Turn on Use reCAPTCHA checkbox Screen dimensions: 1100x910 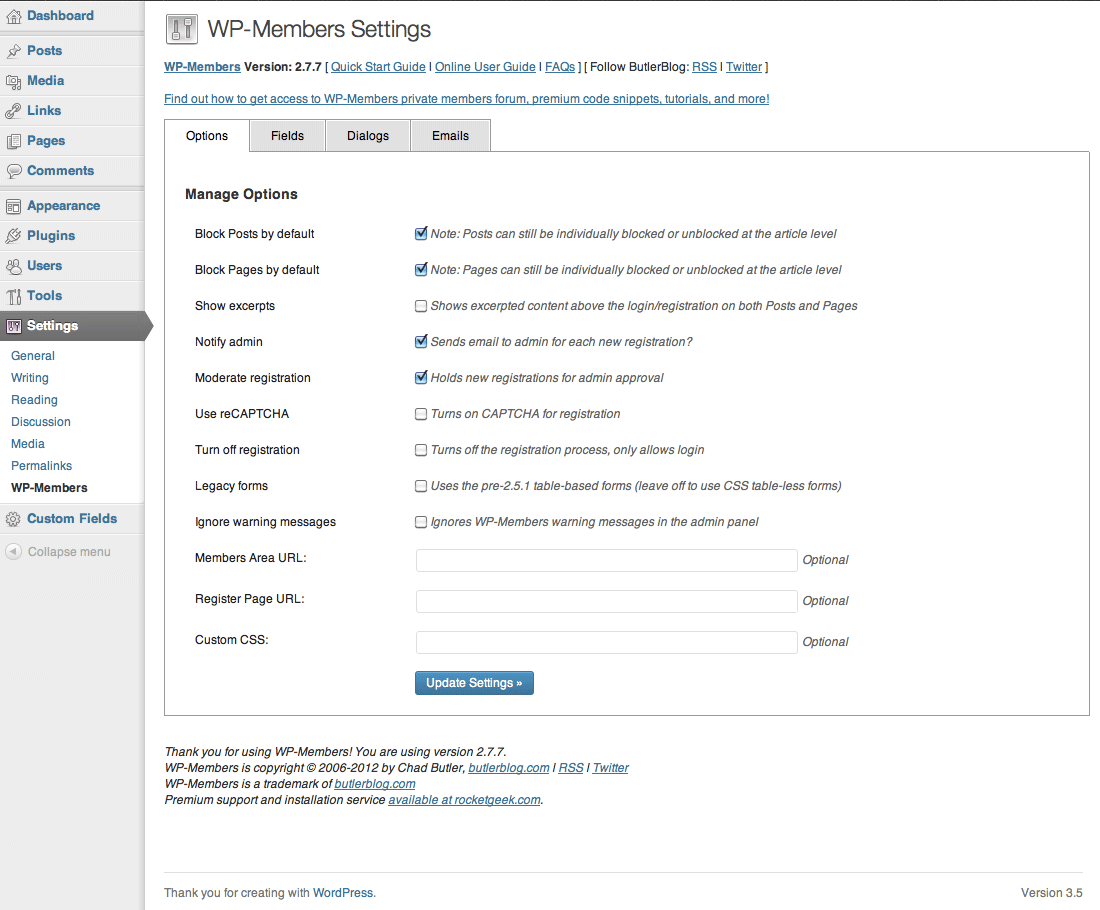[421, 414]
